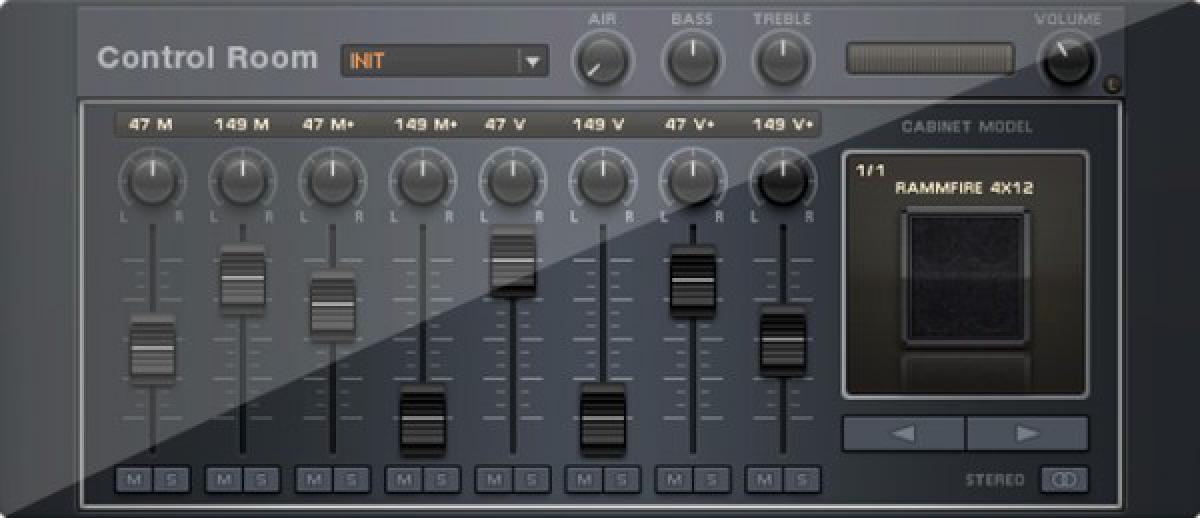Click the 149 M+ channel fader
Viewport: 1200px width, 518px height.
423,418
